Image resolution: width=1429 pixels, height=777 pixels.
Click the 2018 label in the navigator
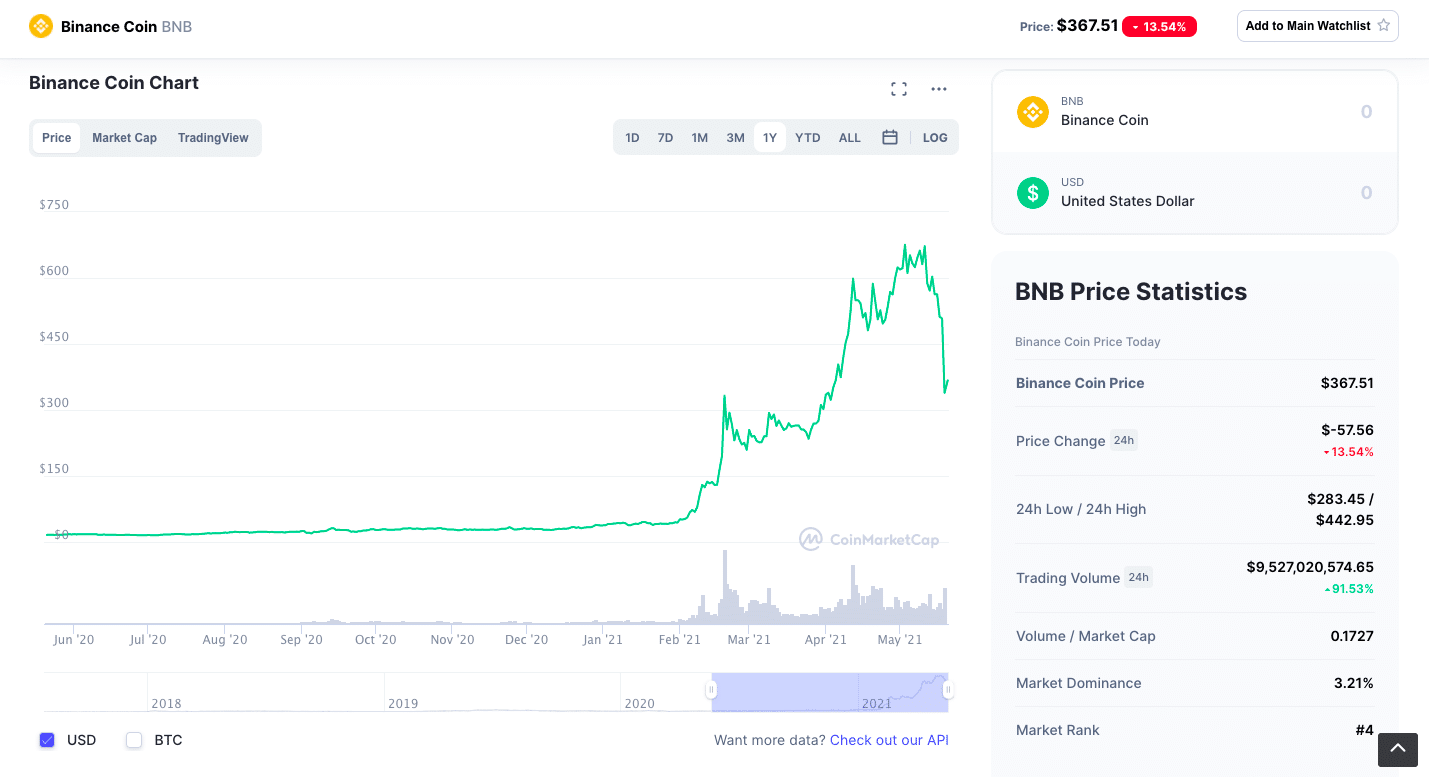coord(166,703)
